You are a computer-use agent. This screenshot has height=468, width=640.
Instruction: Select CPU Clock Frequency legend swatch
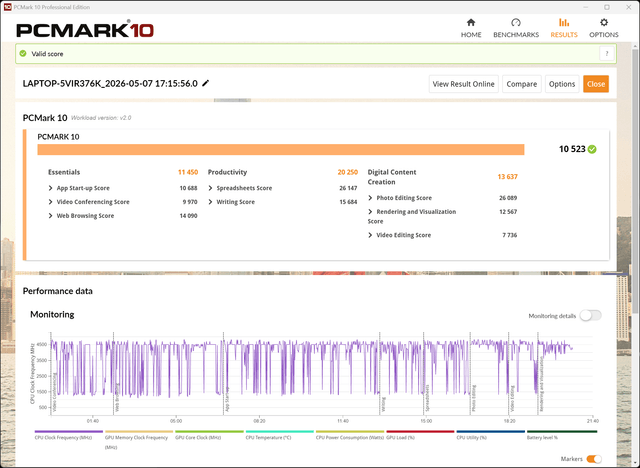(x=69, y=431)
